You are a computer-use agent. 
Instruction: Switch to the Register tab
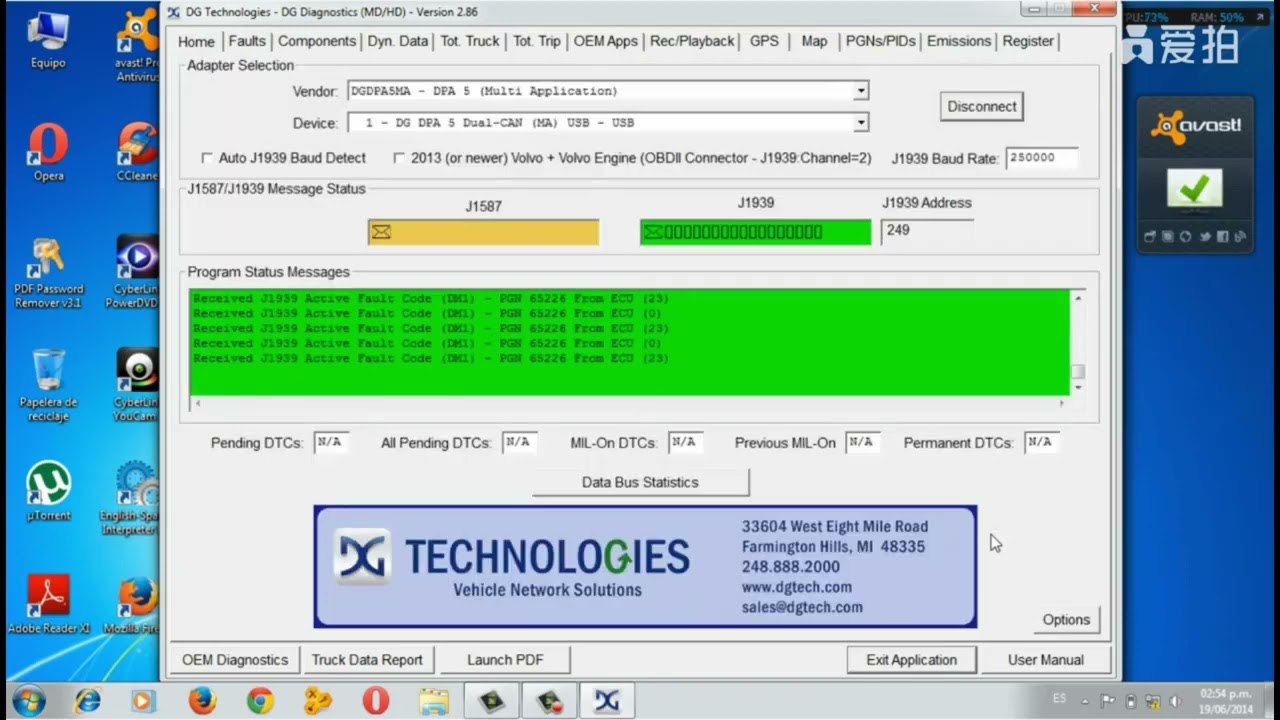[1028, 41]
